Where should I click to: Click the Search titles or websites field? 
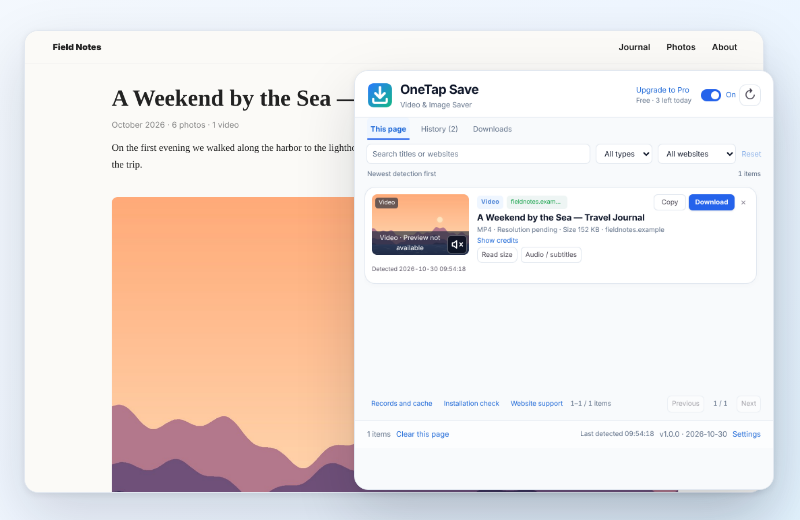point(478,154)
